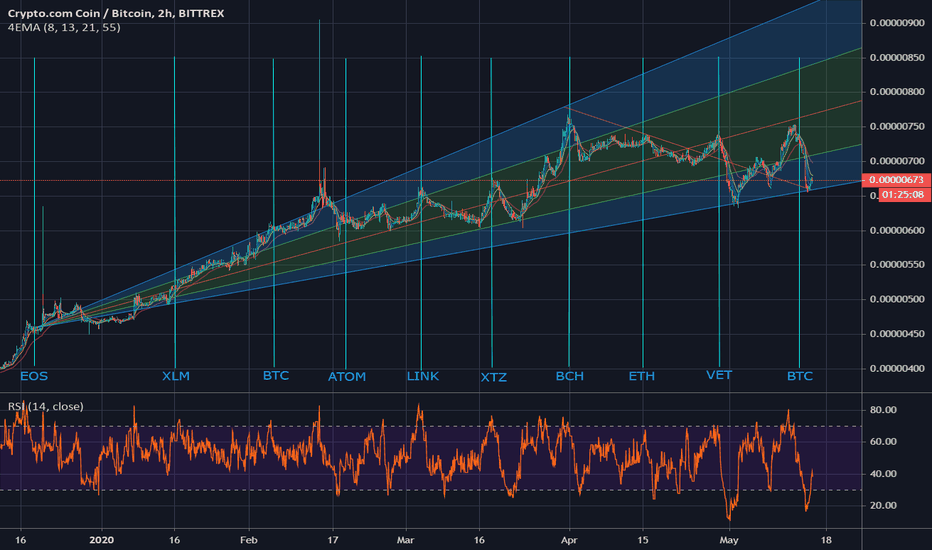
Task: Click the Mar date on time axis
Action: point(405,540)
